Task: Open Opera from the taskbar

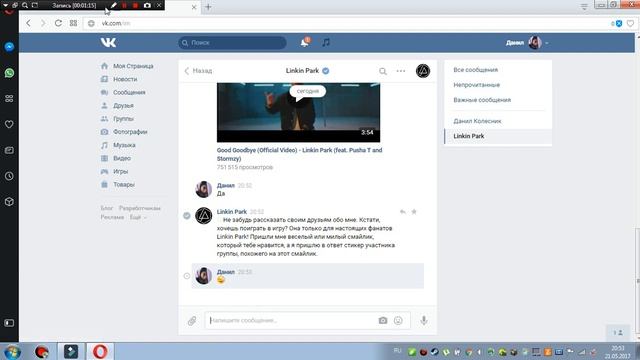Action: click(x=100, y=351)
